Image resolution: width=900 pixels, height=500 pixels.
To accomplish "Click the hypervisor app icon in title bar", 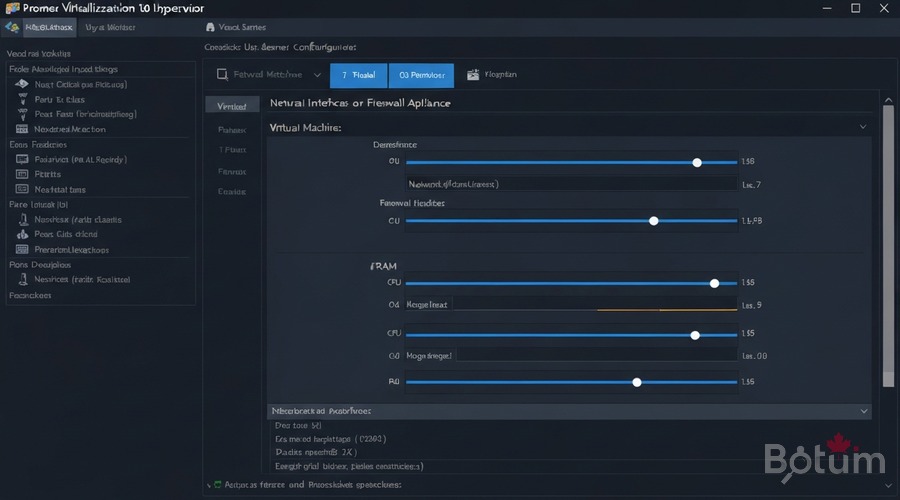I will 12,8.
